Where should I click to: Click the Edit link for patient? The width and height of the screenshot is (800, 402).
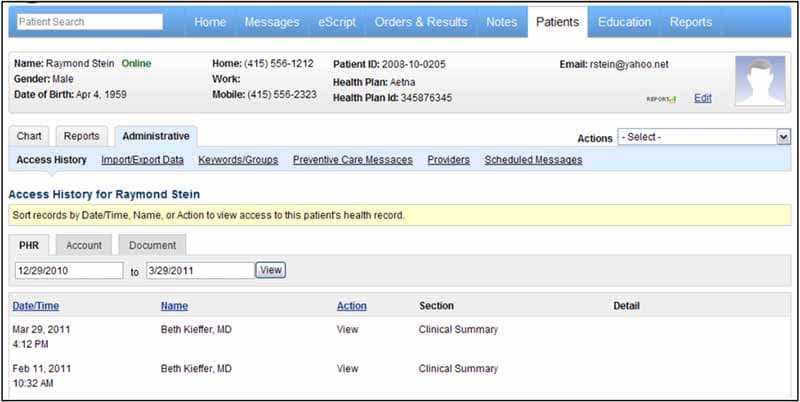coord(703,98)
